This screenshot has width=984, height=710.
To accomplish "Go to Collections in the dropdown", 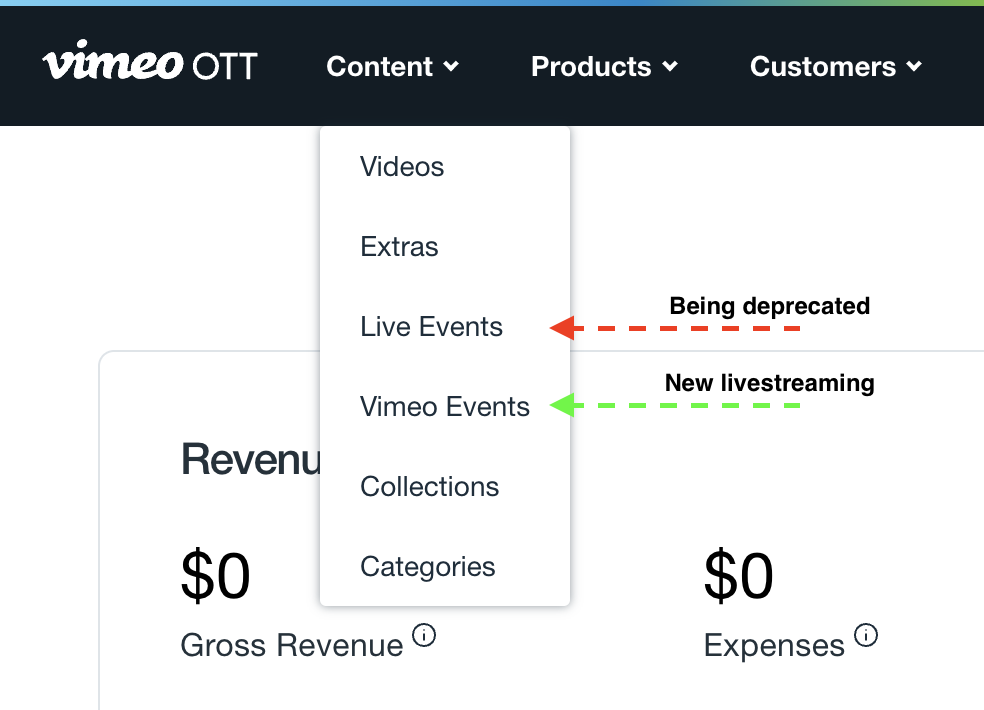I will click(x=430, y=487).
